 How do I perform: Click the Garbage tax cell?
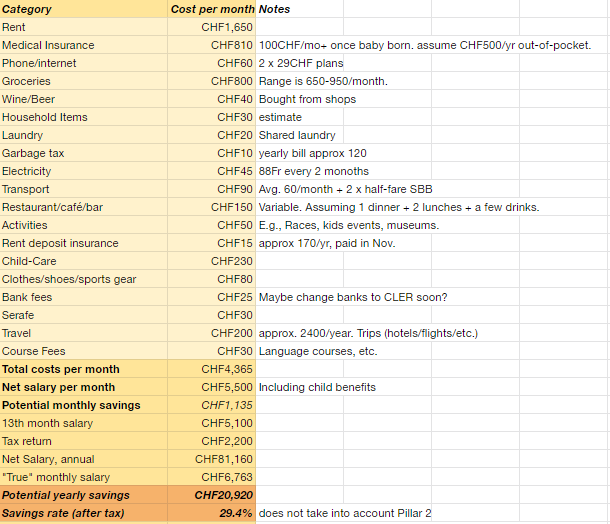(x=84, y=153)
